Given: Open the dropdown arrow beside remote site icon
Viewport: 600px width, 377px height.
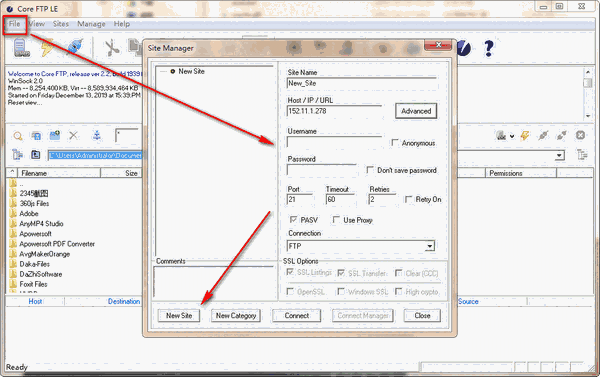Looking at the screenshot, I should [x=512, y=136].
